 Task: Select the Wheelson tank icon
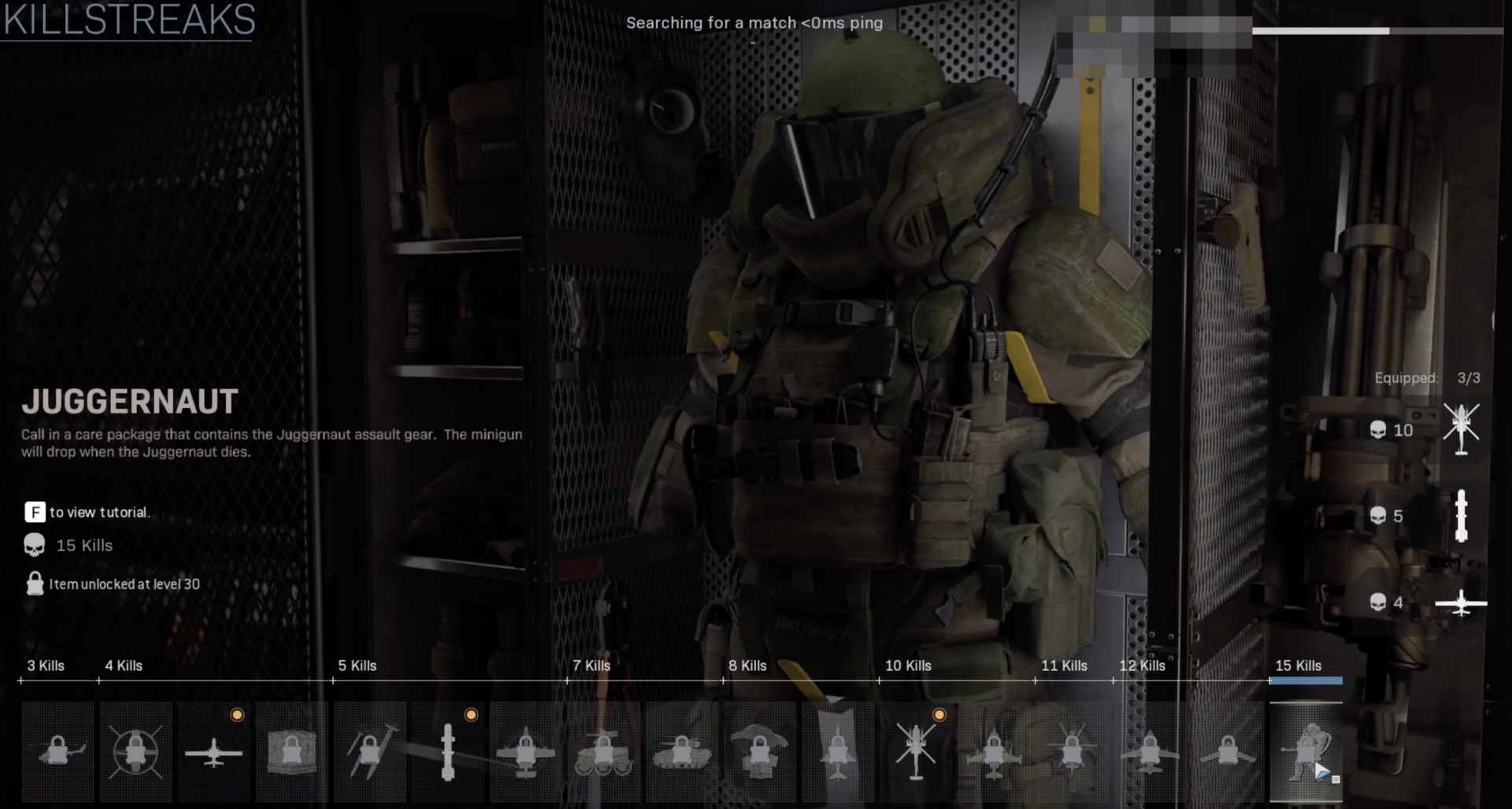[604, 752]
